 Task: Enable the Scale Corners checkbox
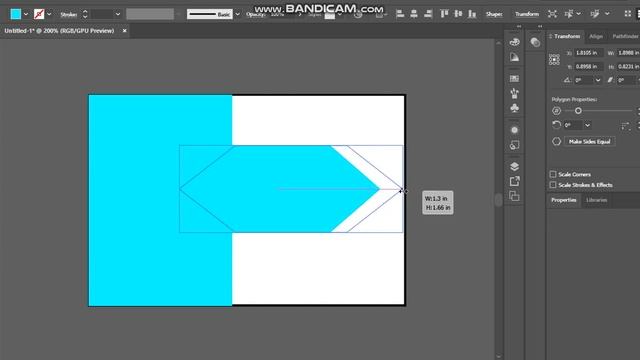point(553,174)
